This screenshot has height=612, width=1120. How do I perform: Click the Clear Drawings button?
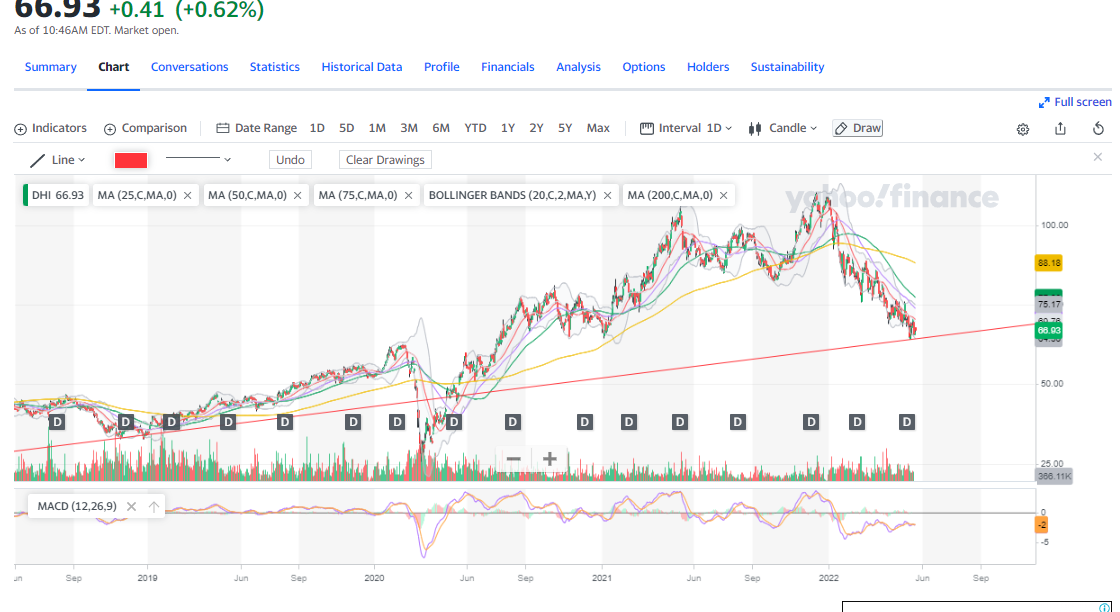click(x=385, y=160)
